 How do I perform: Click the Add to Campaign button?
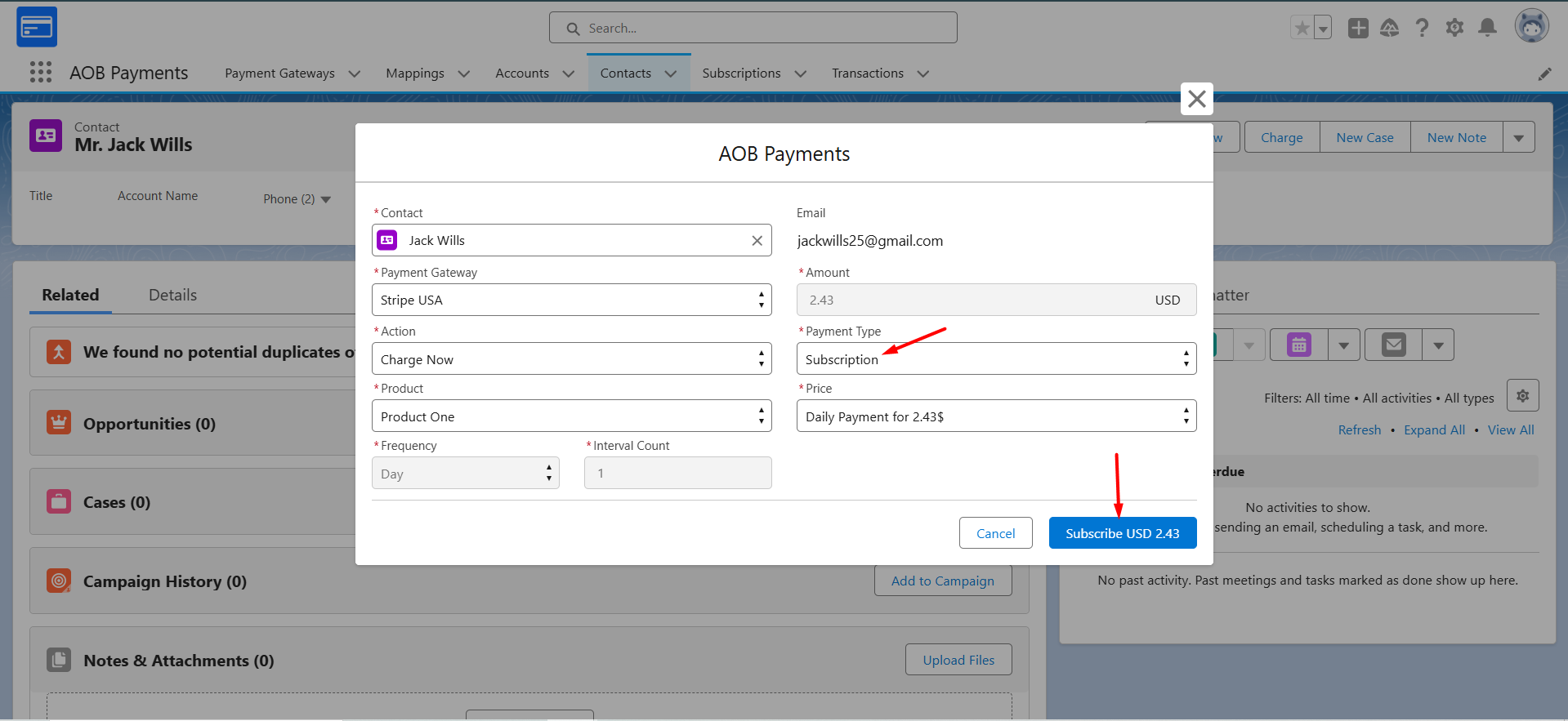pyautogui.click(x=943, y=581)
